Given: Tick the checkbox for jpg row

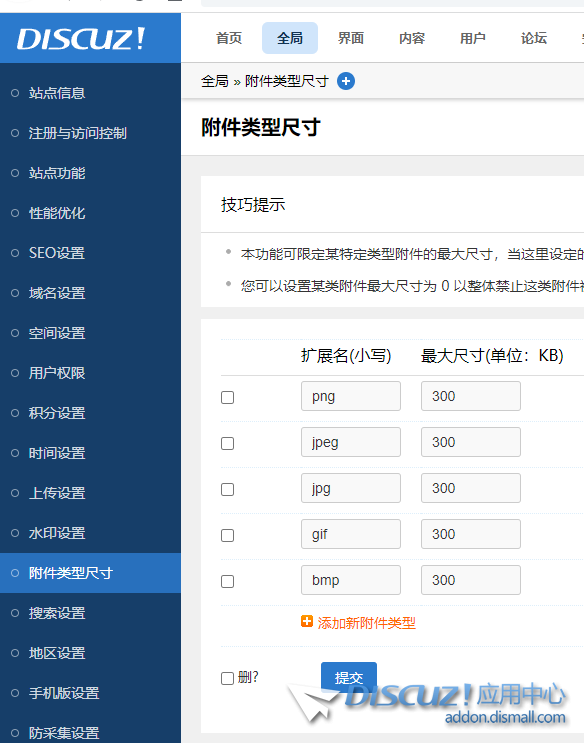Looking at the screenshot, I should (x=228, y=489).
